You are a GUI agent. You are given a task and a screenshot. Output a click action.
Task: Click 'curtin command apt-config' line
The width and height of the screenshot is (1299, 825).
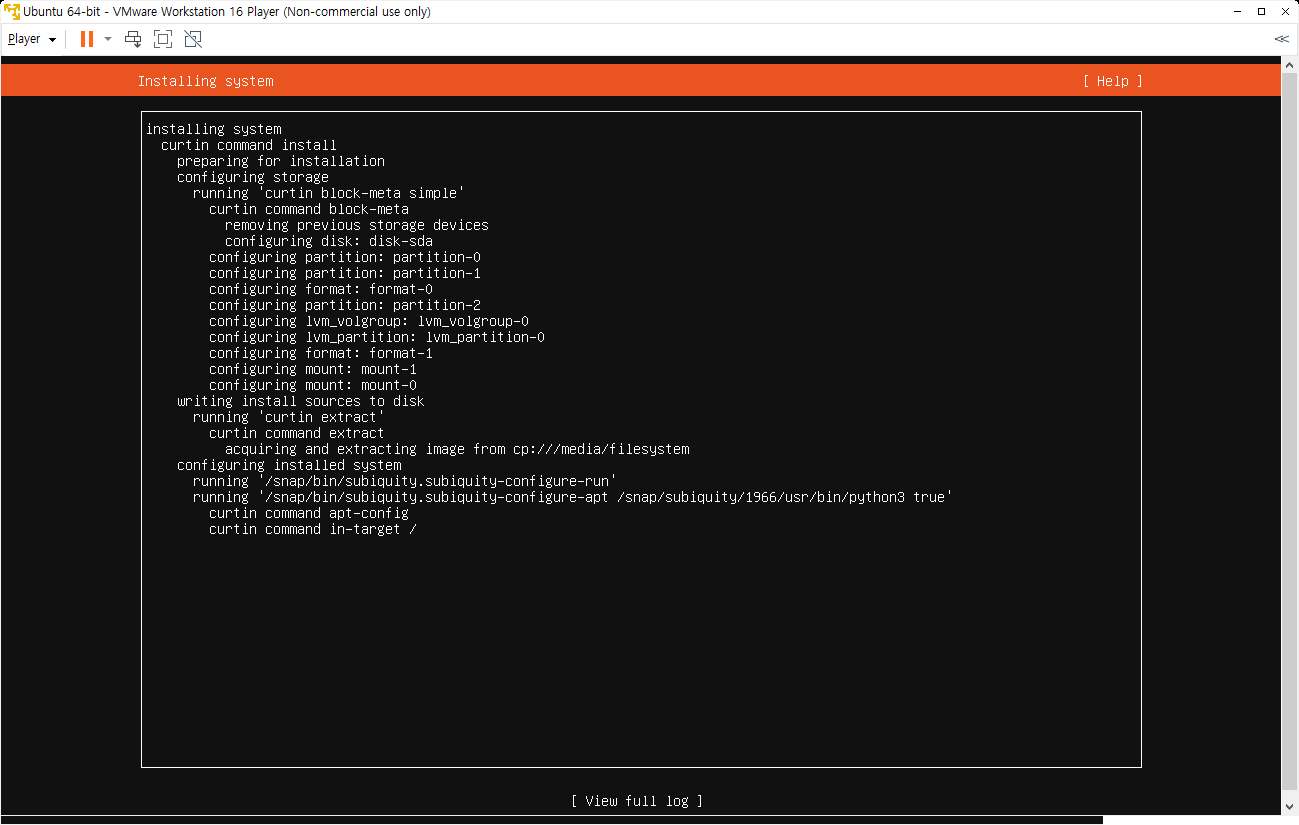point(309,513)
